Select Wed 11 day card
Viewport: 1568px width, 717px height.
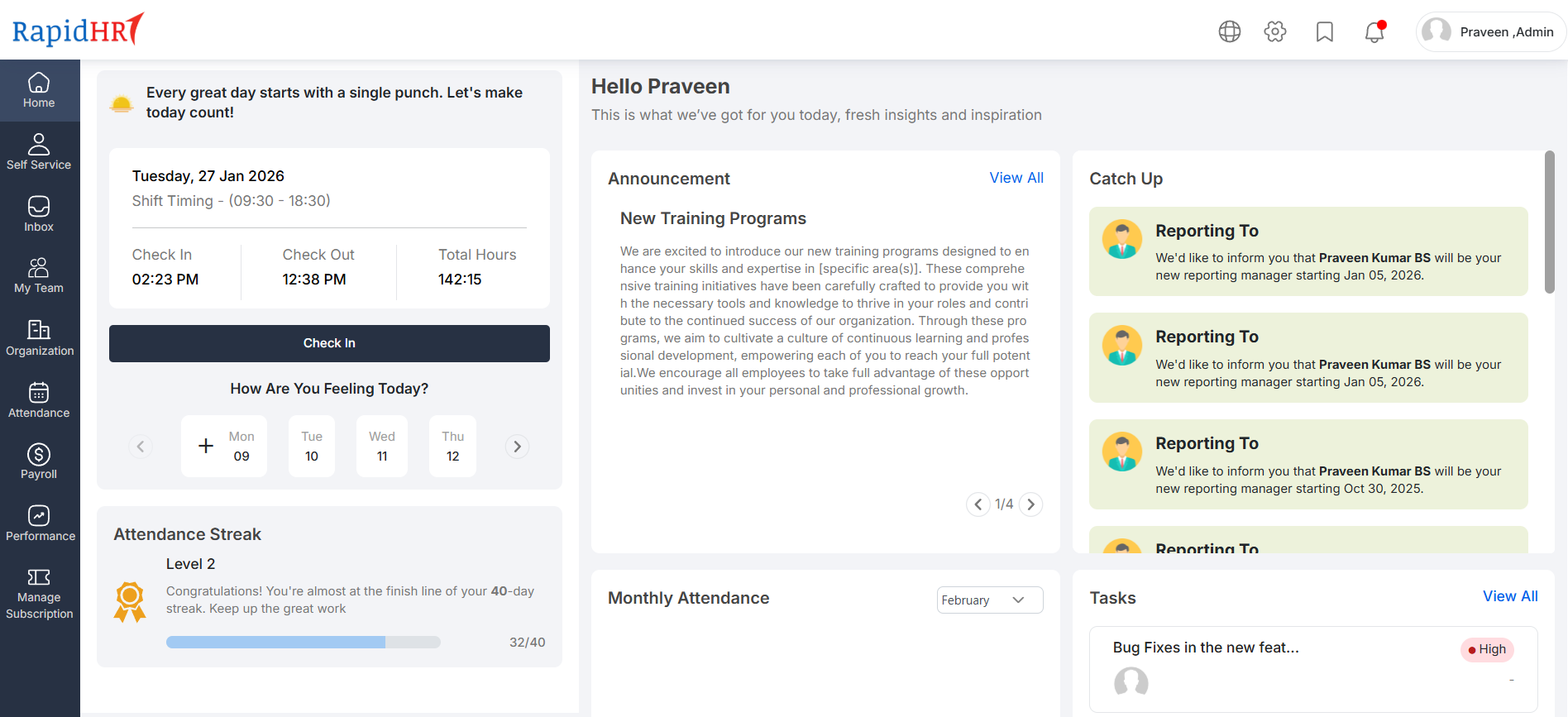click(382, 447)
